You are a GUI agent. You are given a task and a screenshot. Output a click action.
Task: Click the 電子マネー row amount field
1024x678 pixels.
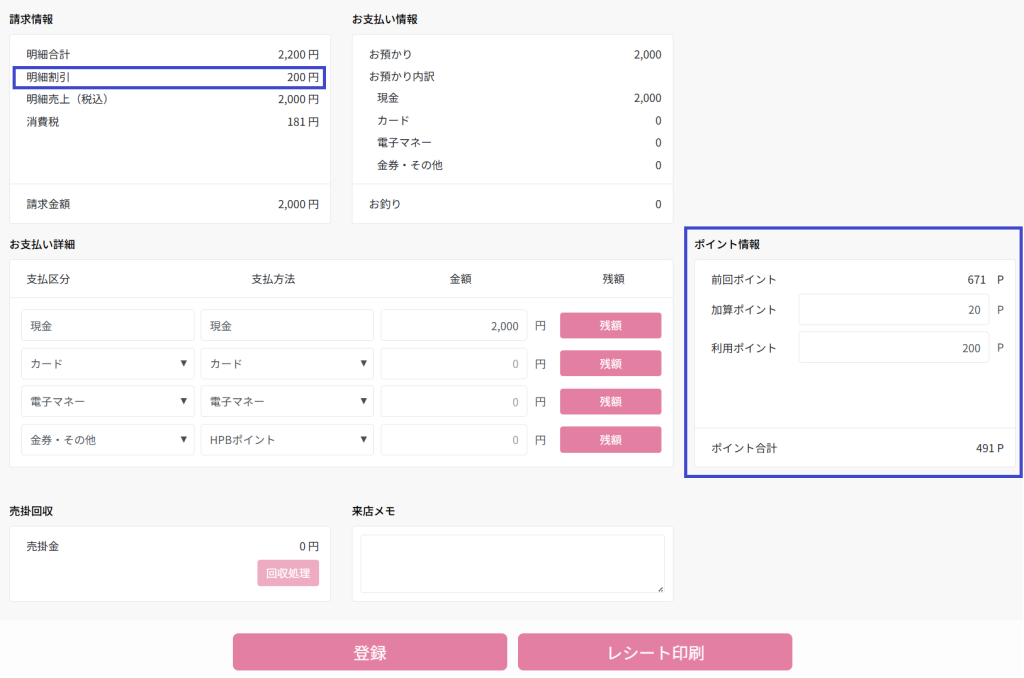click(x=453, y=402)
